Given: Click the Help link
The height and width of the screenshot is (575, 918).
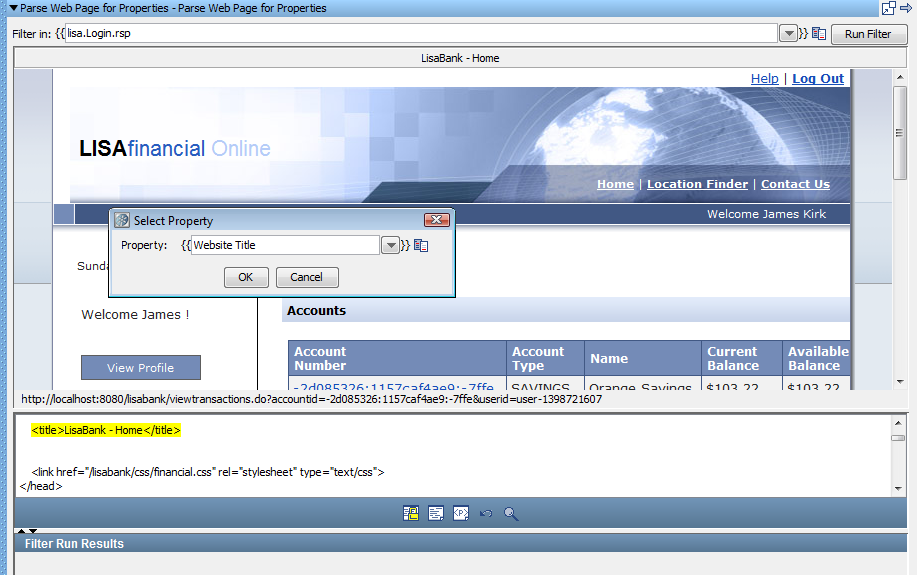Looking at the screenshot, I should [x=765, y=78].
